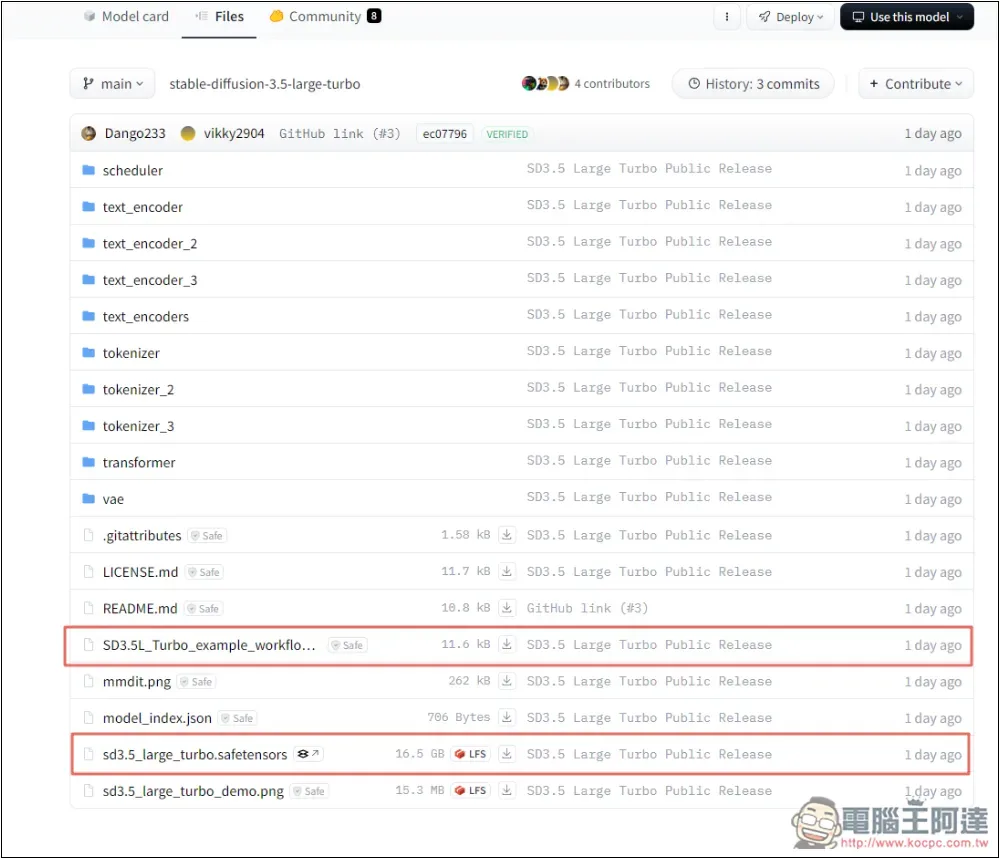Open the model_index.json file name
The width and height of the screenshot is (1000, 859).
tap(157, 718)
